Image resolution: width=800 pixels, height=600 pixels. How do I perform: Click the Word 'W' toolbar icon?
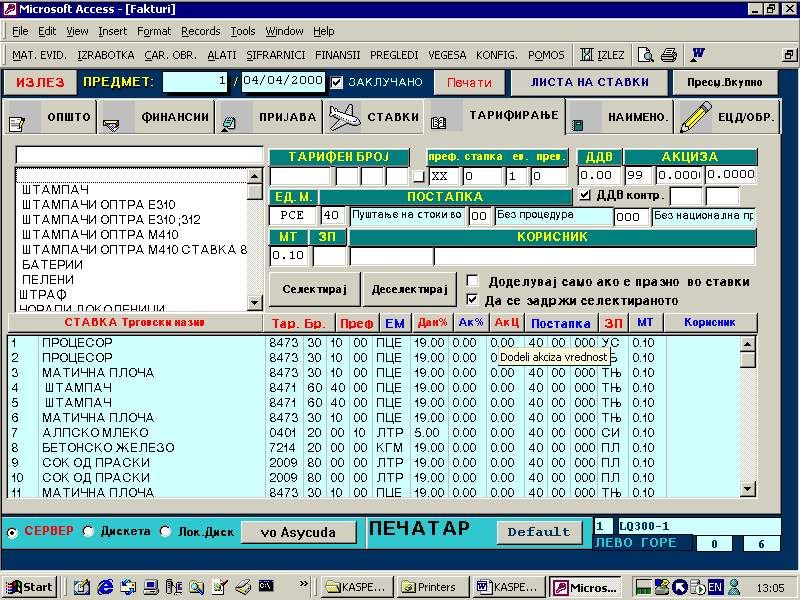[x=698, y=55]
